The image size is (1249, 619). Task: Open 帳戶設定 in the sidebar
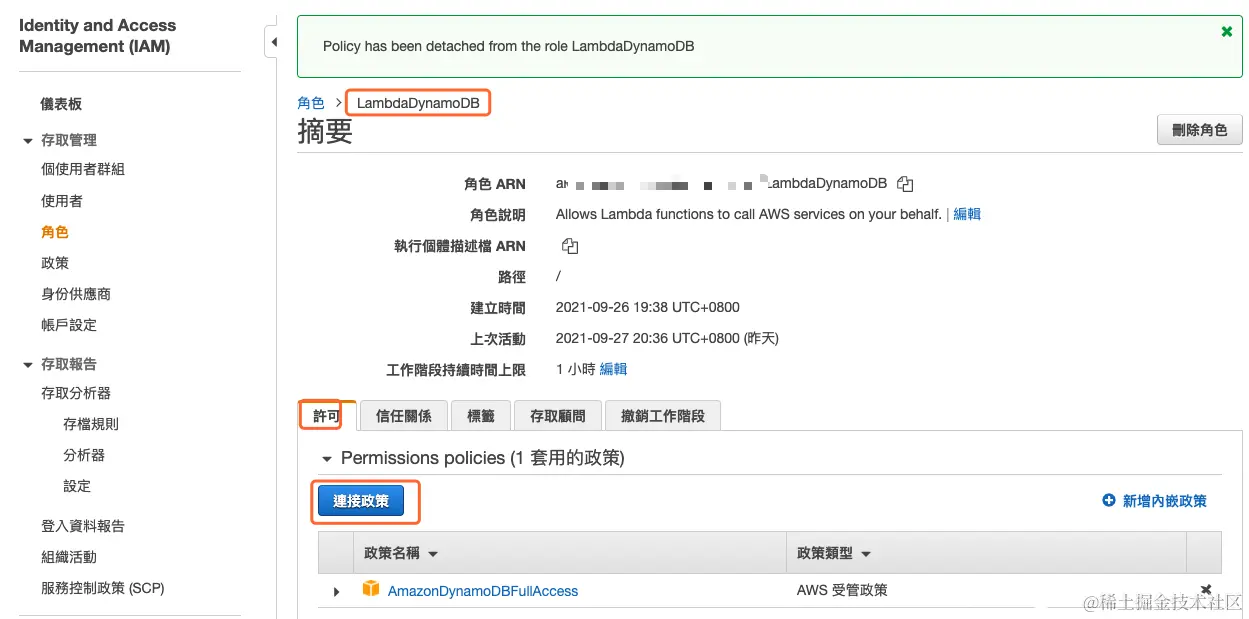pos(68,325)
